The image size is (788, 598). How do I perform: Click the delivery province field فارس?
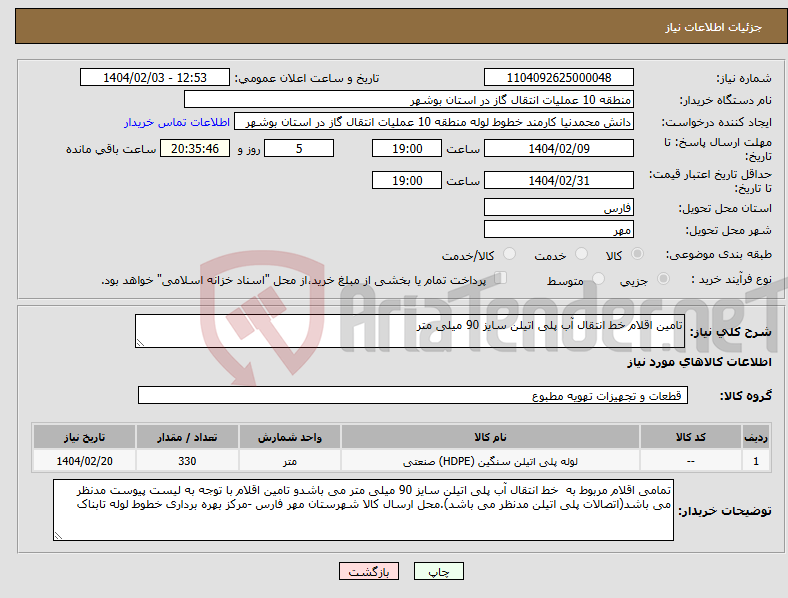pyautogui.click(x=558, y=207)
